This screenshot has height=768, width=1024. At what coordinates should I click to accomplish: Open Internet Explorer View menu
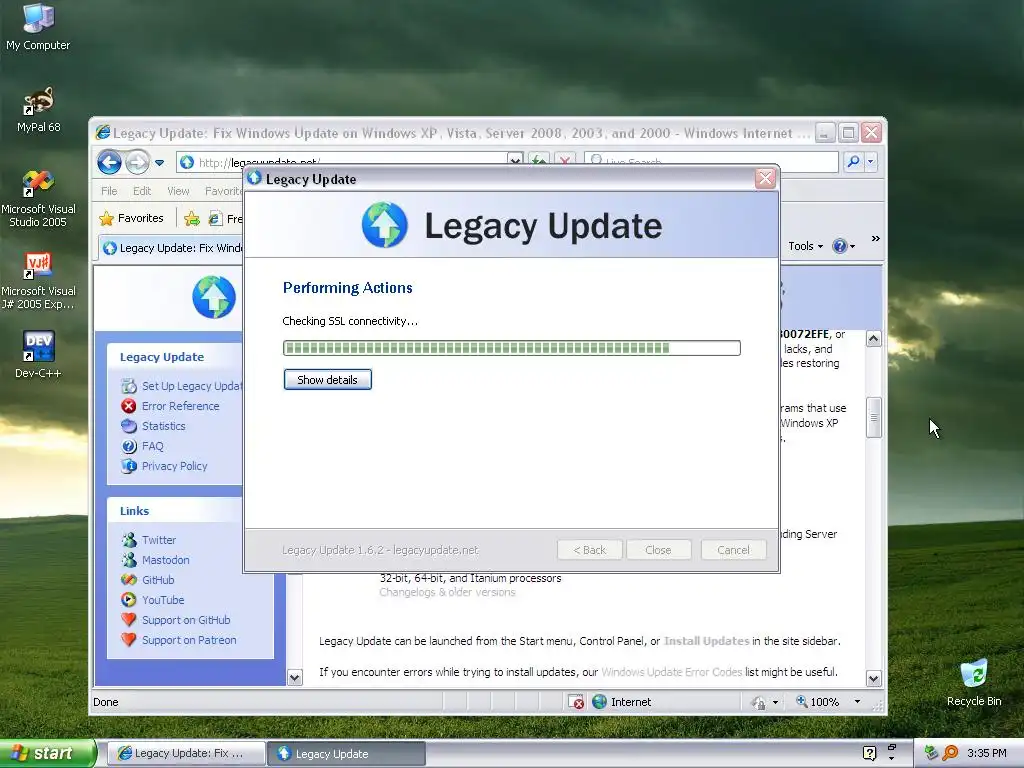point(178,191)
